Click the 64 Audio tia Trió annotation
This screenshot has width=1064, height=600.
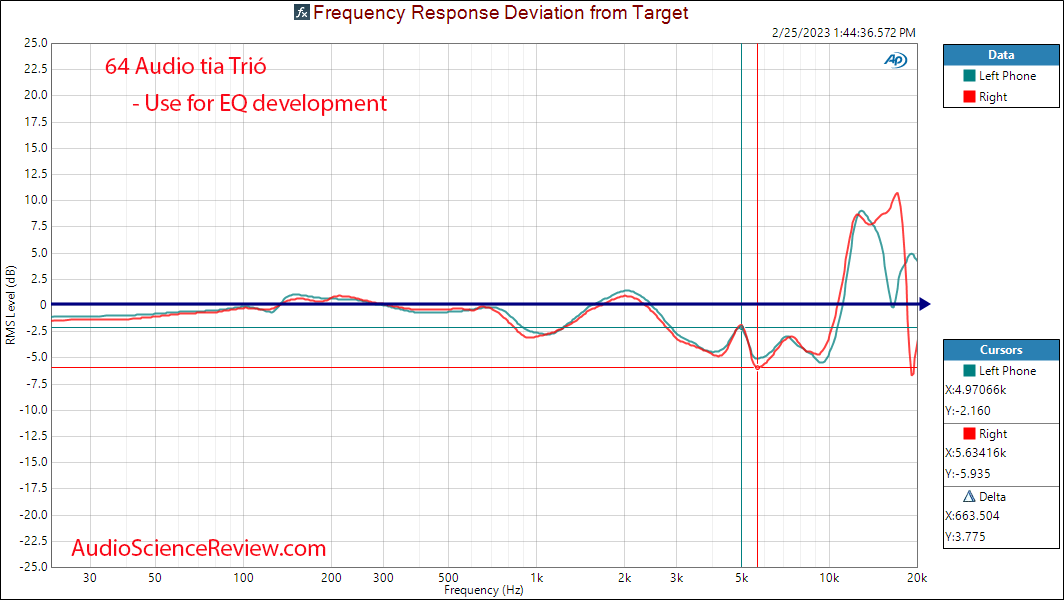click(x=185, y=67)
